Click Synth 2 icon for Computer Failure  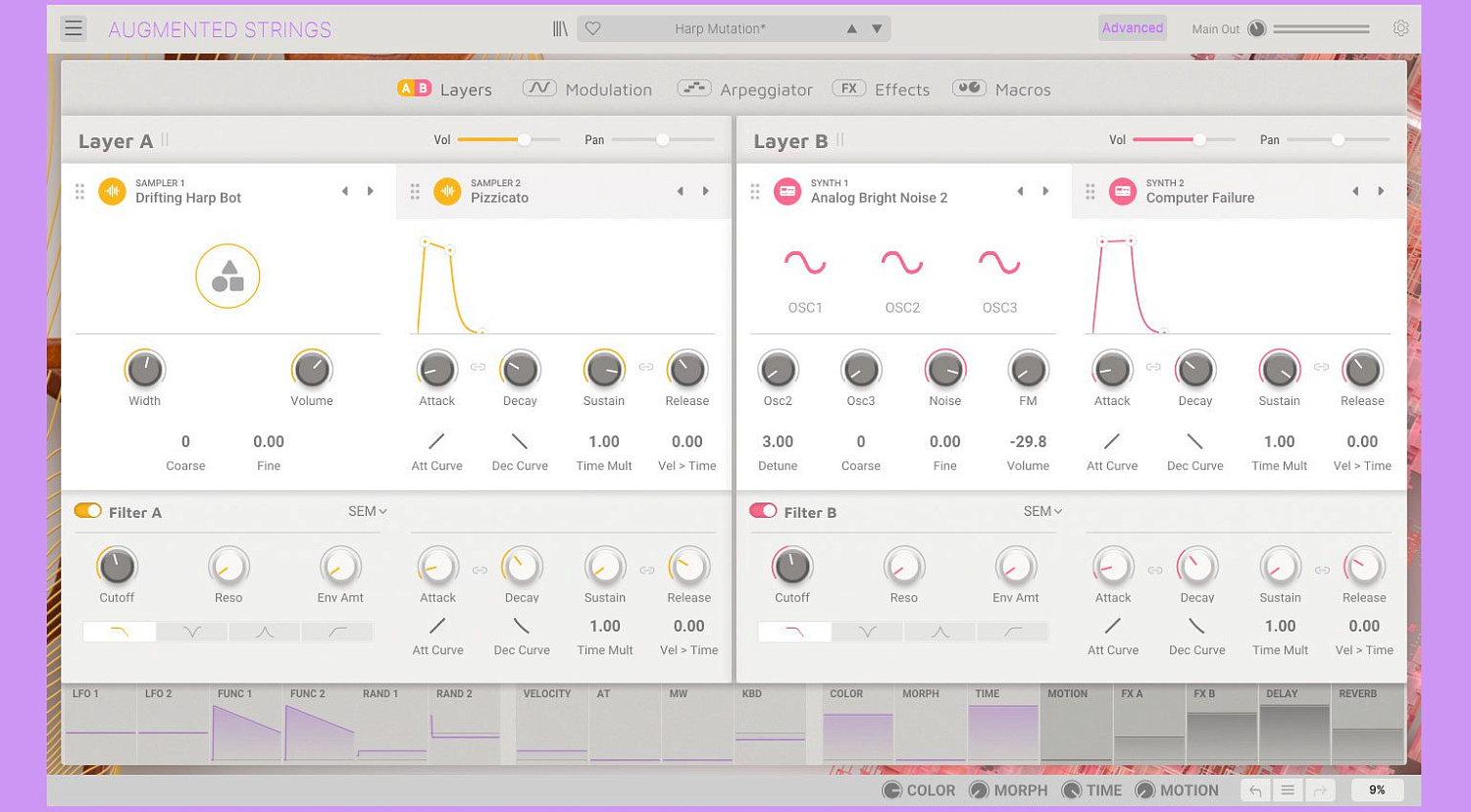point(1123,191)
